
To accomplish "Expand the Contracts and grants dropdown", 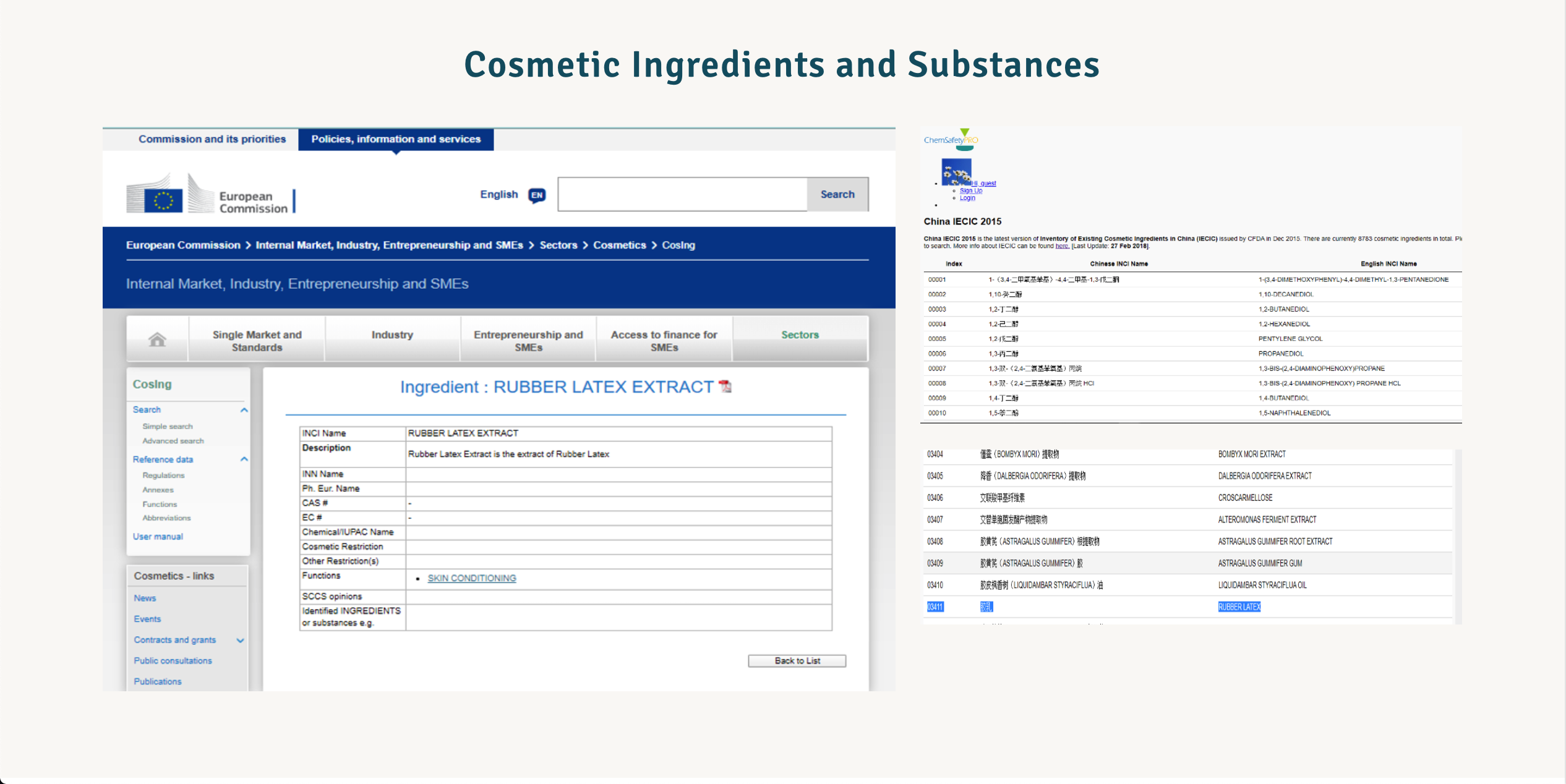I will click(x=241, y=640).
